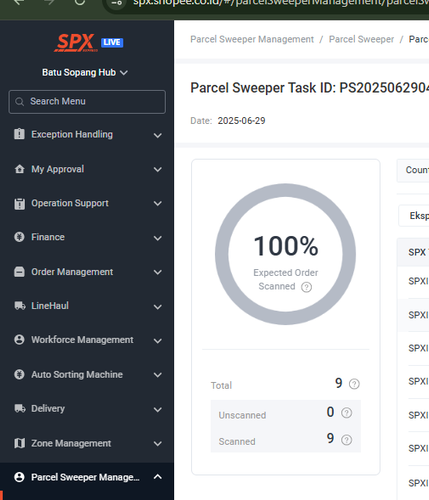The height and width of the screenshot is (500, 429).
Task: Click the Order Management box icon
Action: pyautogui.click(x=19, y=272)
